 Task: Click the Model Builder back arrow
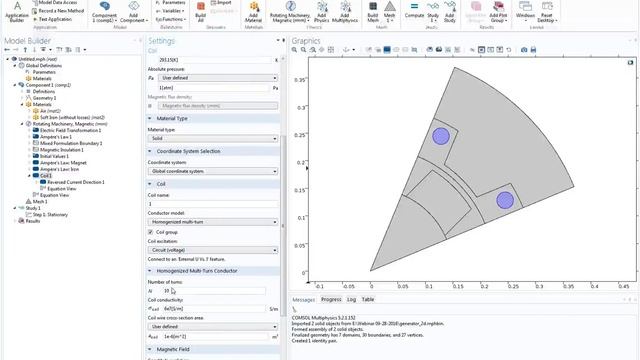pos(7,50)
